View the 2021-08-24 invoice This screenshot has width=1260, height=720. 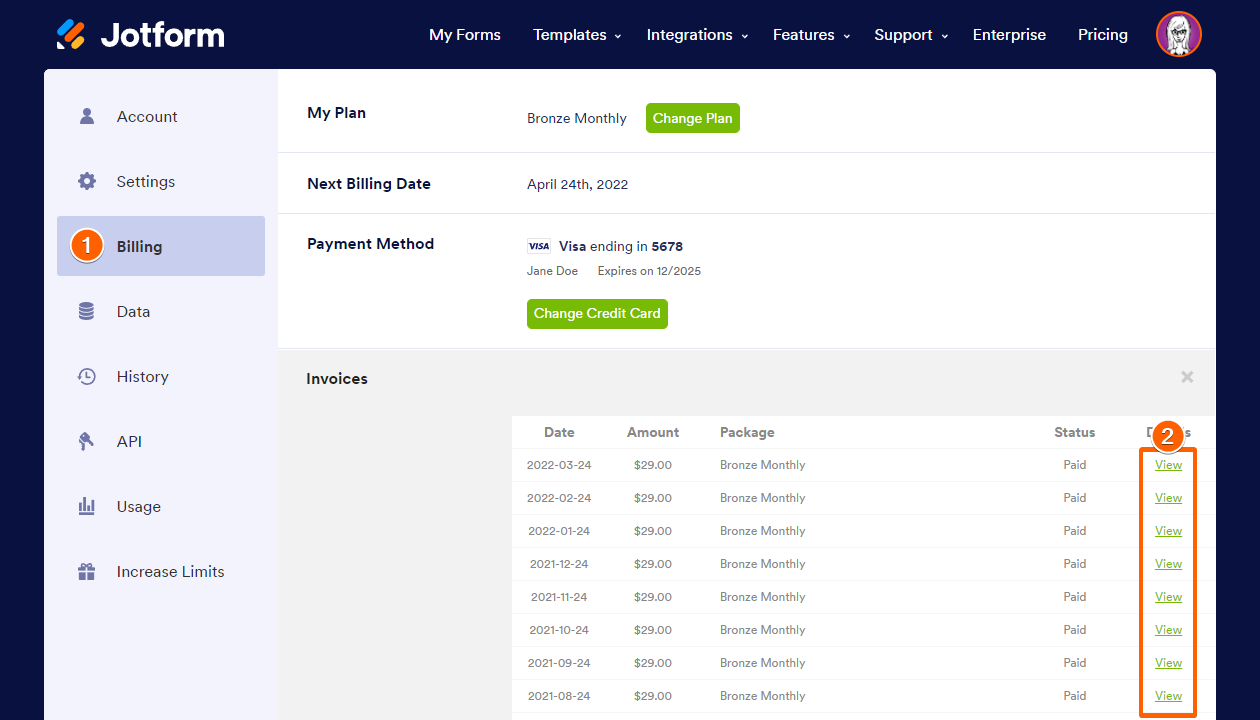coord(1168,696)
